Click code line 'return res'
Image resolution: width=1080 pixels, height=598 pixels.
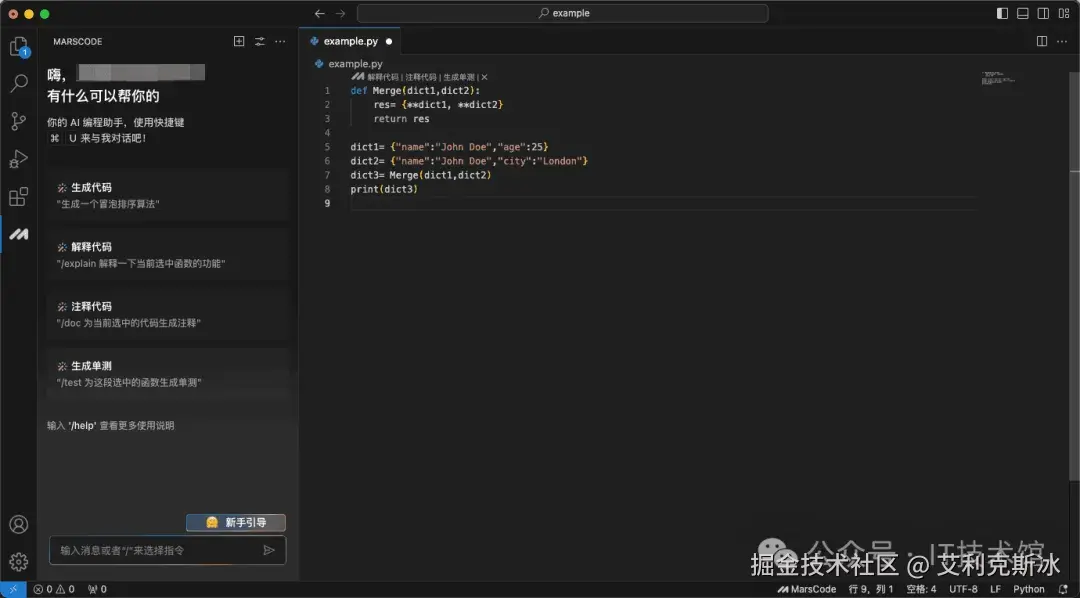point(402,118)
